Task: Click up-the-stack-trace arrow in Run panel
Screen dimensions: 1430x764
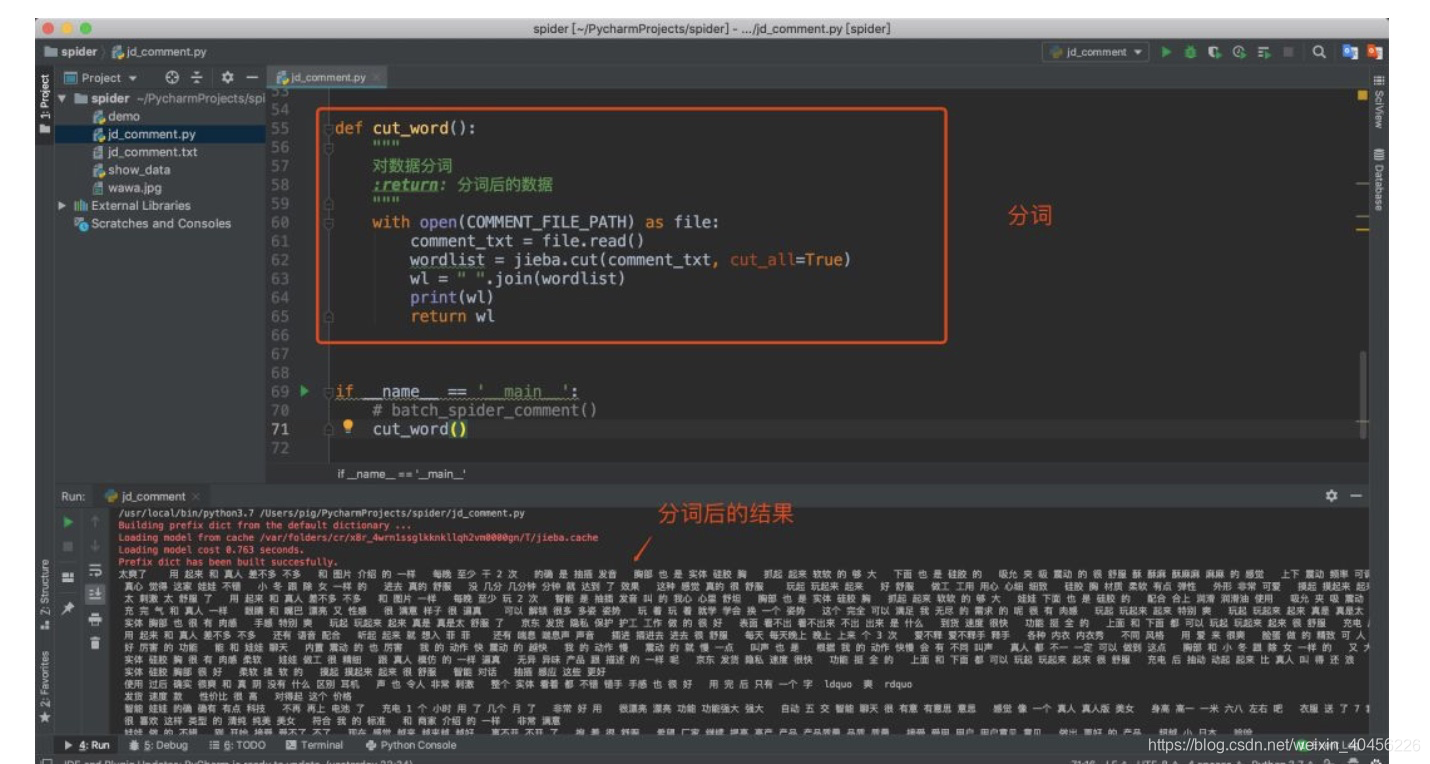Action: click(x=95, y=521)
